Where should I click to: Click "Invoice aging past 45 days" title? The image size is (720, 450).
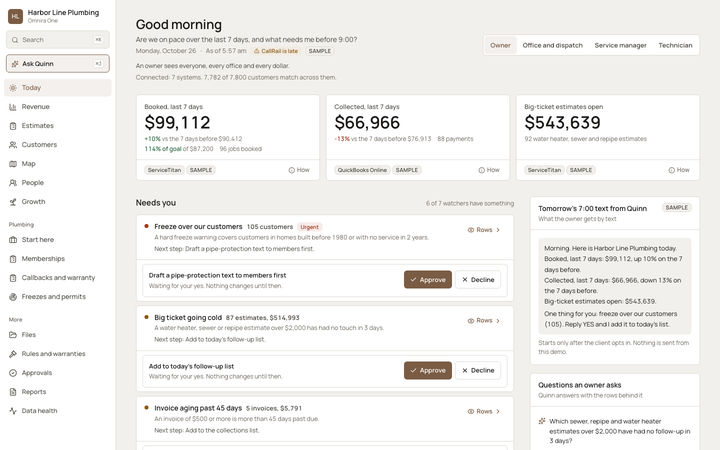pos(198,408)
